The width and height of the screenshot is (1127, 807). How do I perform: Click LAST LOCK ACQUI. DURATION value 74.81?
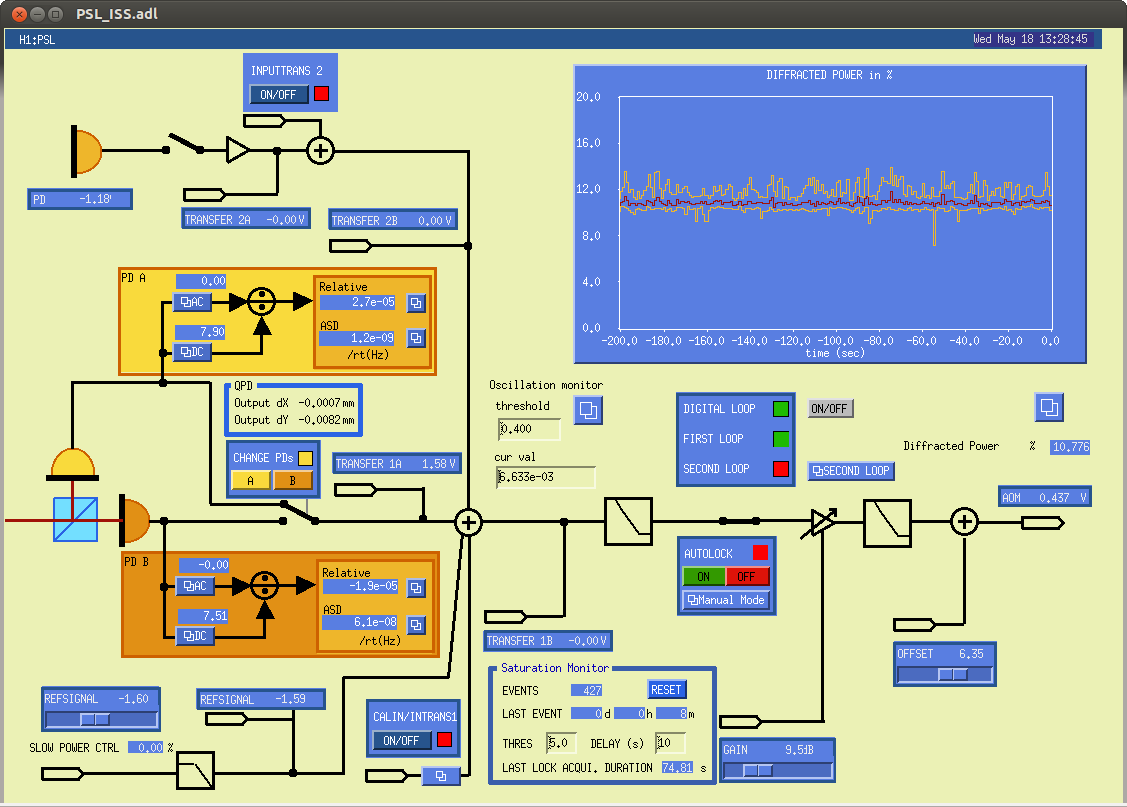pyautogui.click(x=678, y=767)
